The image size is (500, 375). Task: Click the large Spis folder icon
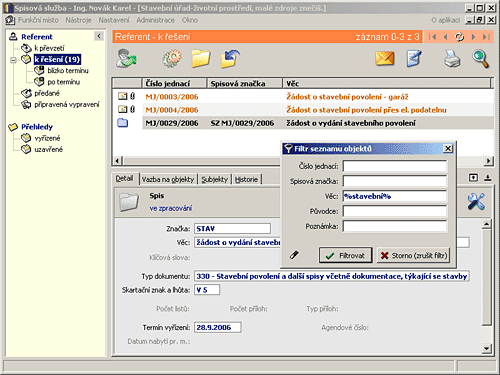(129, 202)
